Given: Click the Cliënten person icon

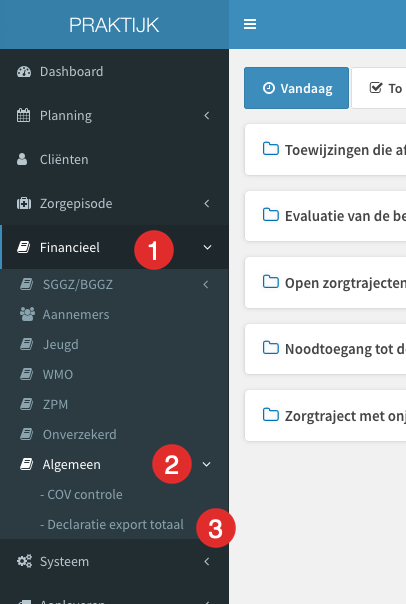Looking at the screenshot, I should pos(22,159).
